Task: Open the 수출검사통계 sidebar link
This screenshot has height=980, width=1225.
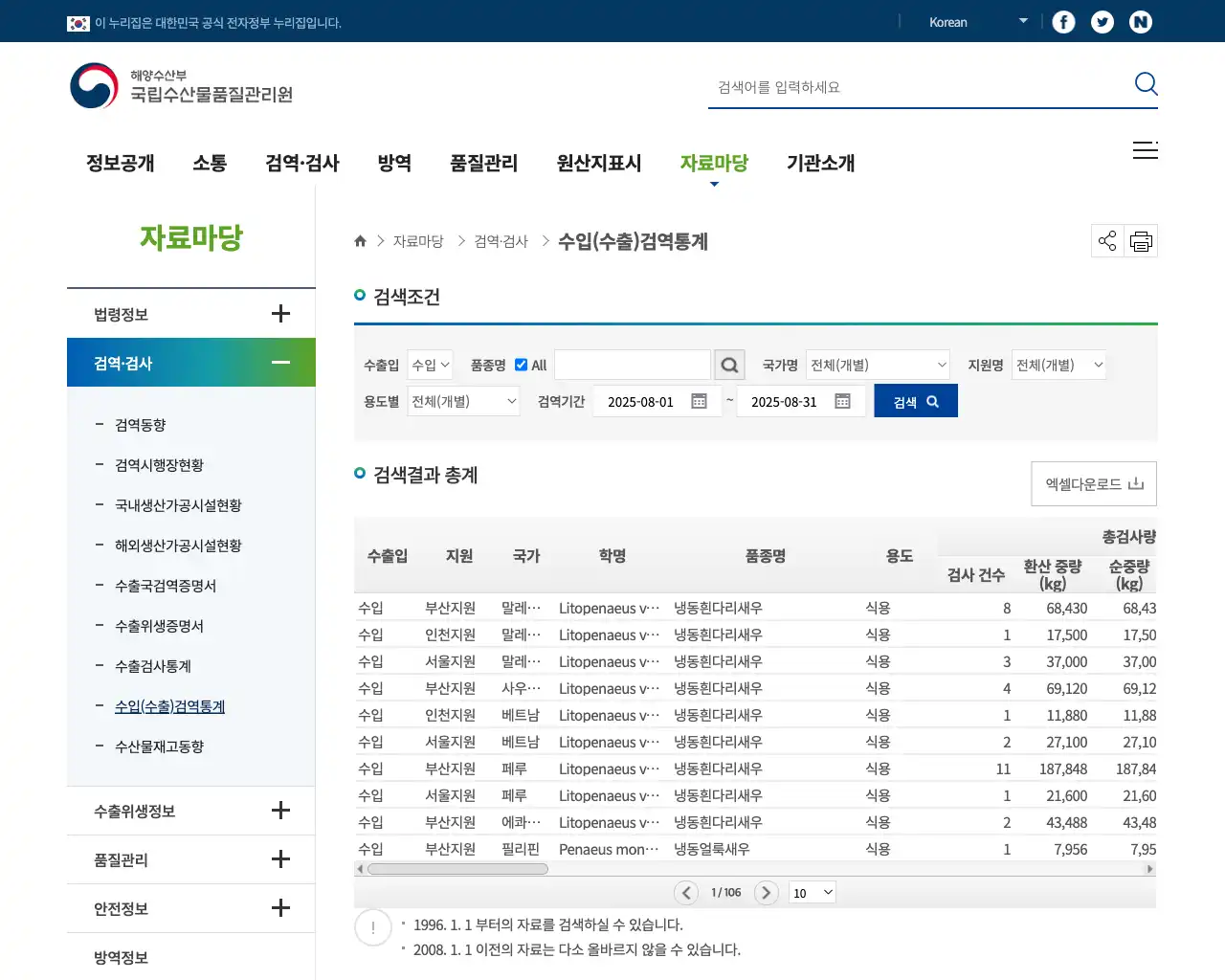Action: [x=153, y=666]
